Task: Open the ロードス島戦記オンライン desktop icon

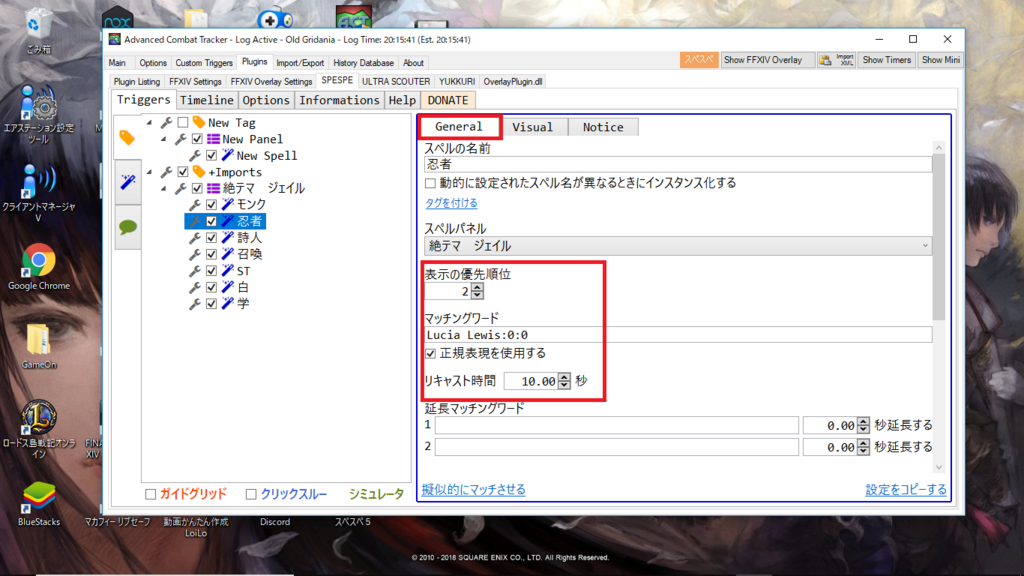Action: (x=39, y=428)
